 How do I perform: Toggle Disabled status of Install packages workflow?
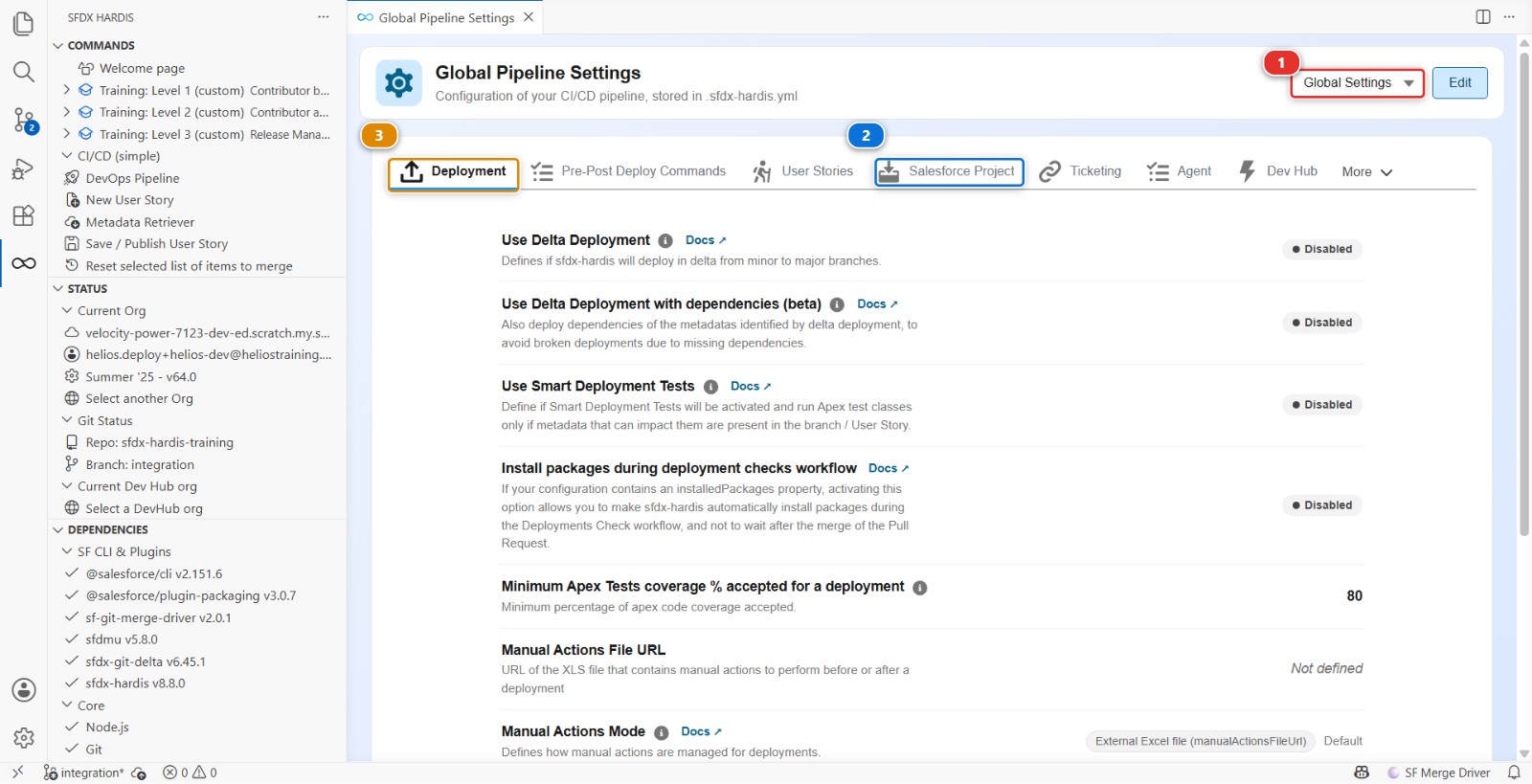point(1322,505)
